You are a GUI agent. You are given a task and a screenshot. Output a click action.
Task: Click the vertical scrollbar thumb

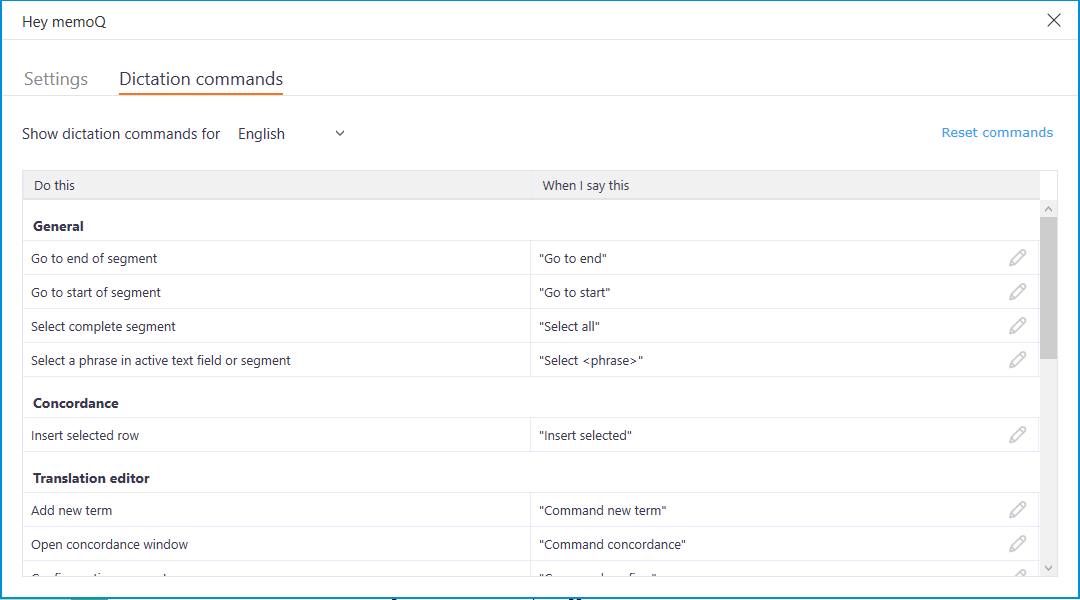point(1048,288)
